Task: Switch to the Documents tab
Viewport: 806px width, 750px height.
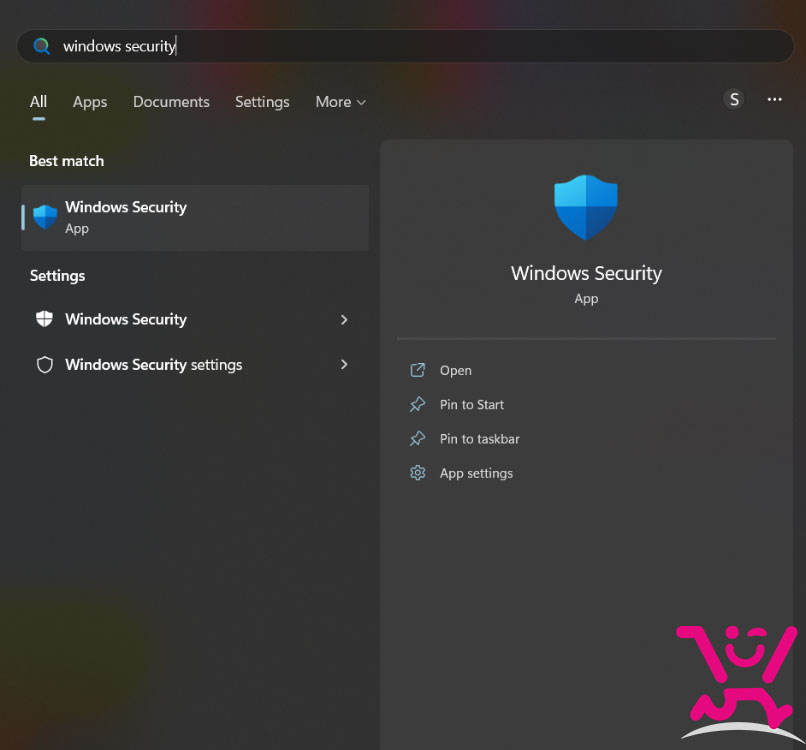Action: [171, 102]
